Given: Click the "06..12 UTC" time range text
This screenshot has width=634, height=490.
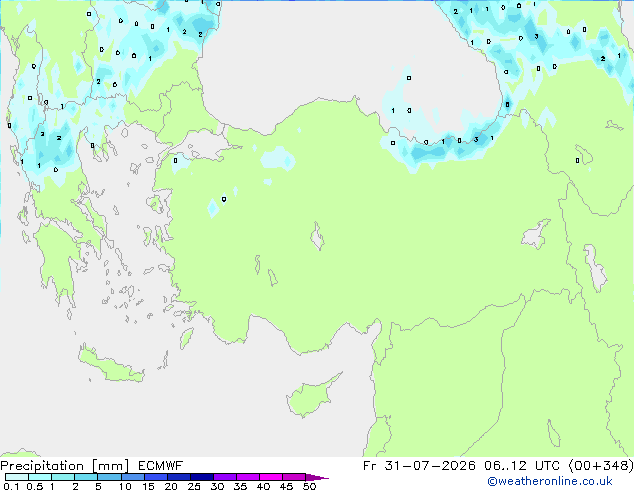Looking at the screenshot, I should (522, 466).
